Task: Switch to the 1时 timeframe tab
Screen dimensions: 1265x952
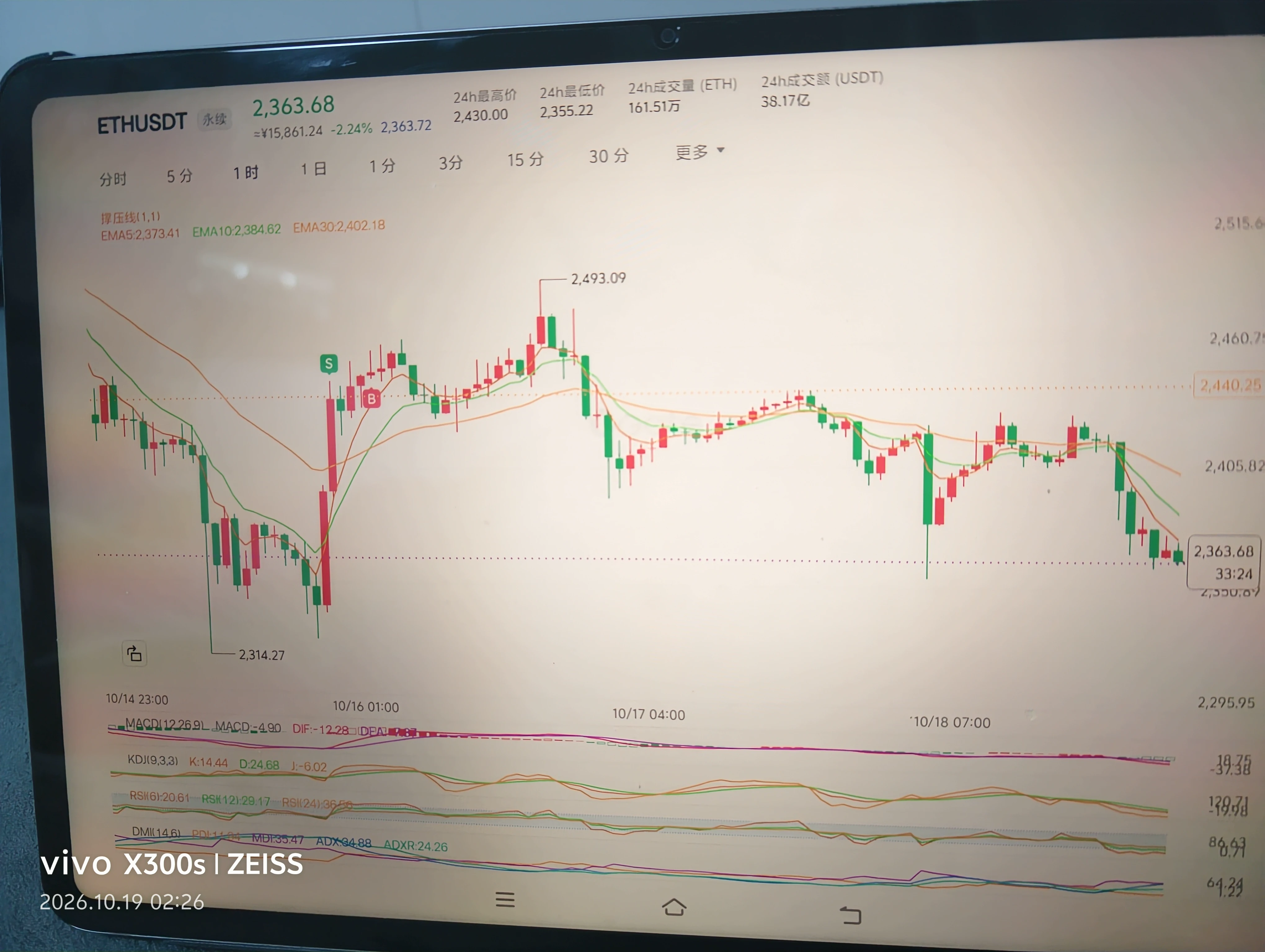Action: pos(246,173)
